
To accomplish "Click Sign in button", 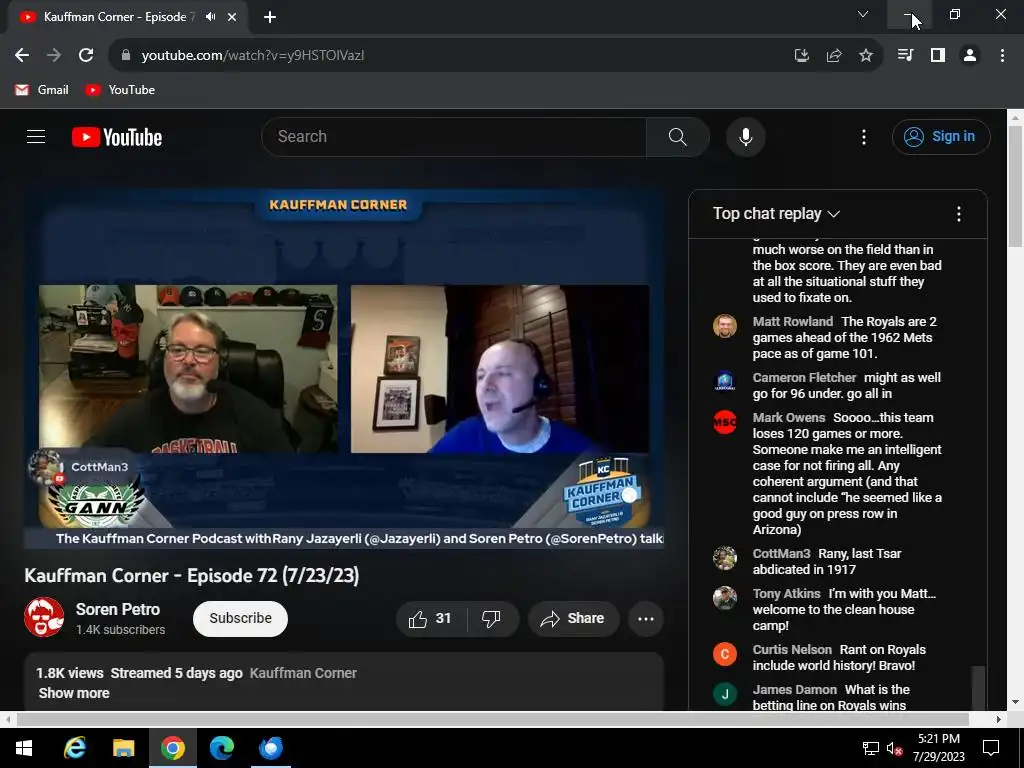I will pos(941,136).
